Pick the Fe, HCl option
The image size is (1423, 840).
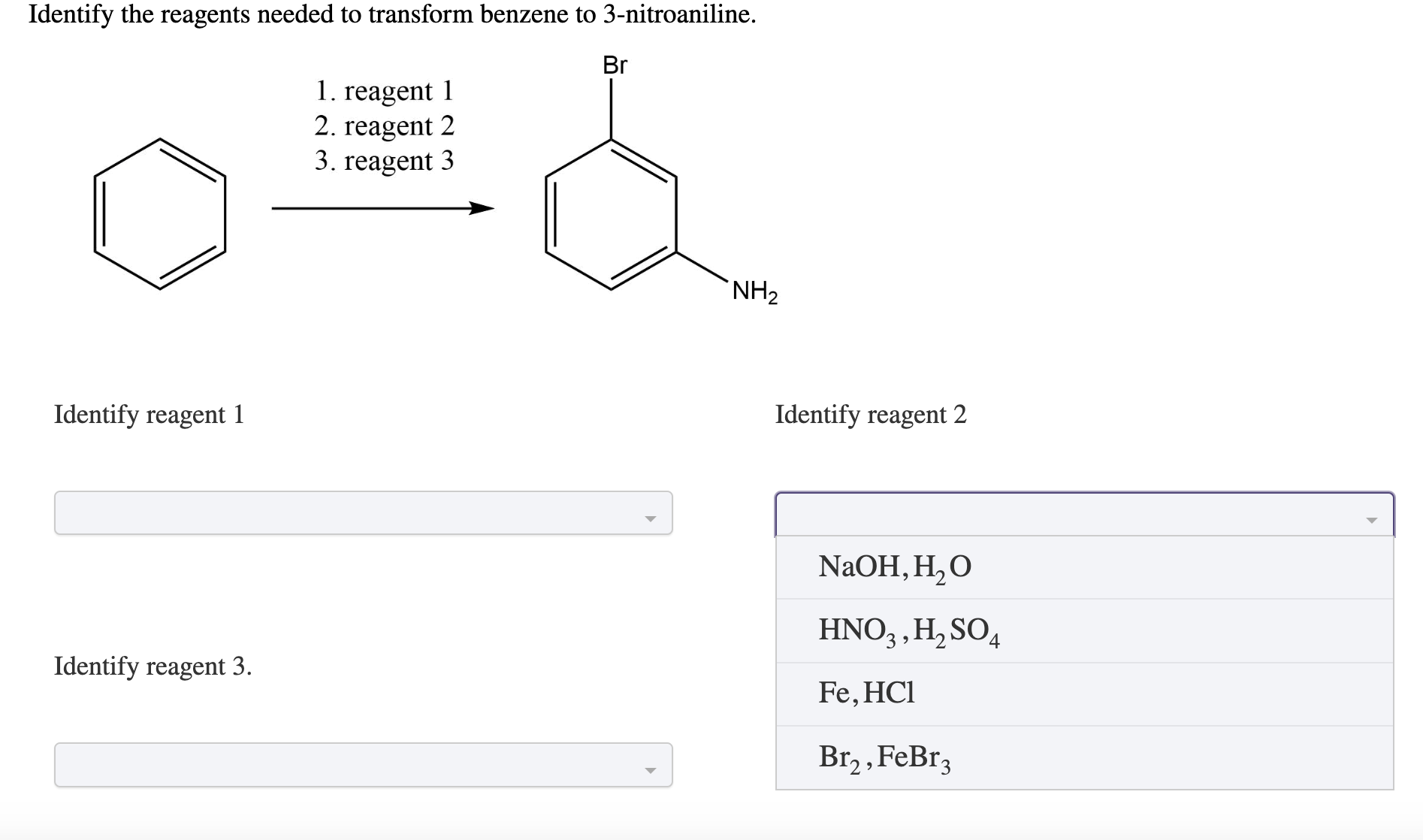pyautogui.click(x=865, y=693)
